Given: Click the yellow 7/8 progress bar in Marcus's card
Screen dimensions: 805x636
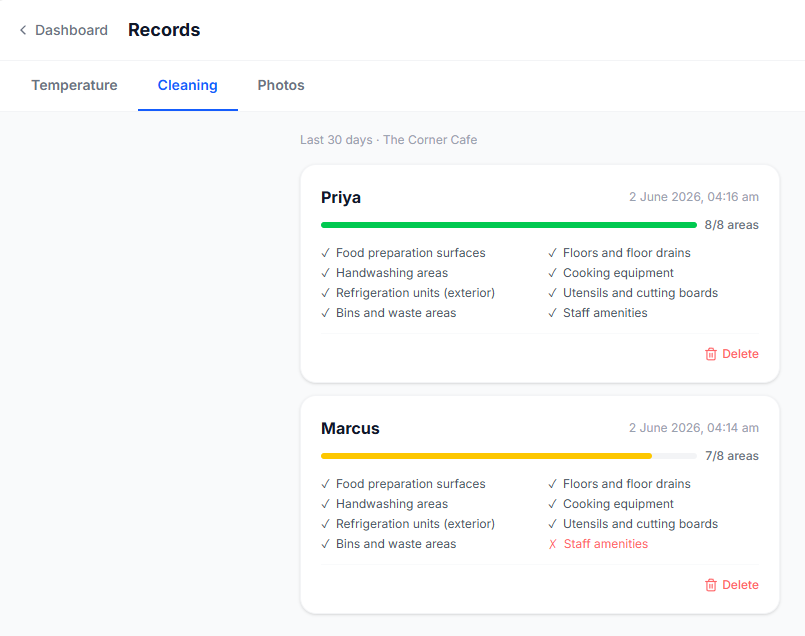Looking at the screenshot, I should (x=508, y=456).
